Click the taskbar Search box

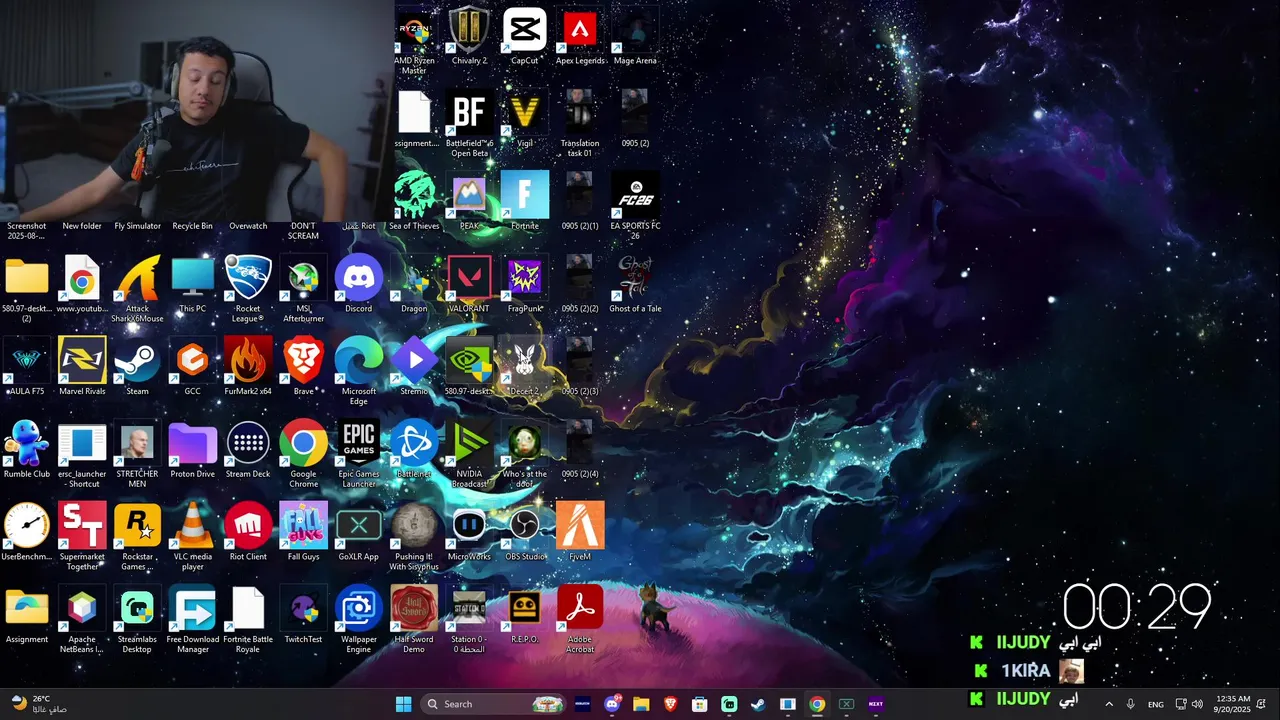click(495, 704)
